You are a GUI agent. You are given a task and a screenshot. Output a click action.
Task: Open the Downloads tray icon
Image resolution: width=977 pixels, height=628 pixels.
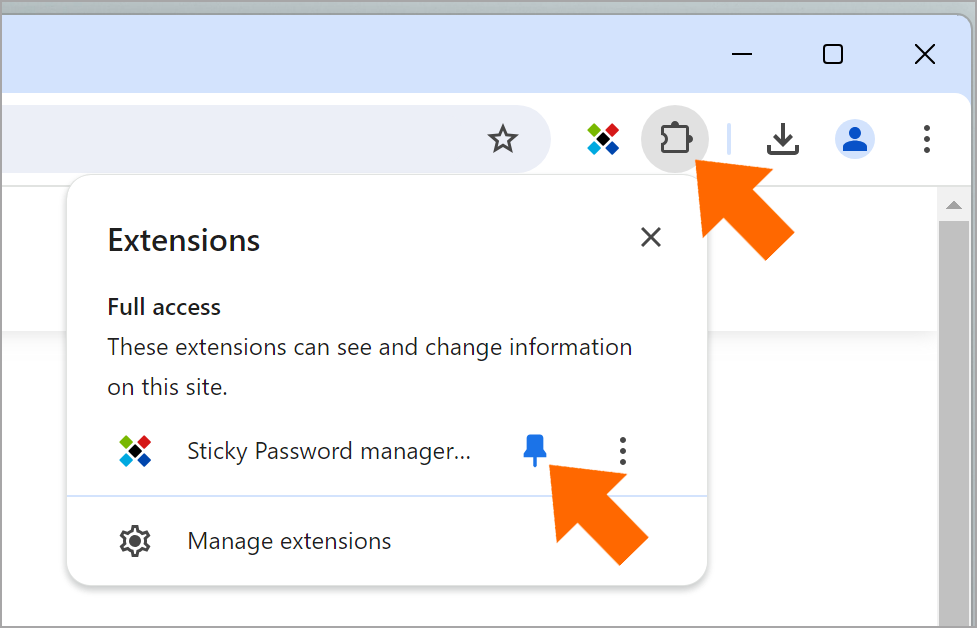783,139
